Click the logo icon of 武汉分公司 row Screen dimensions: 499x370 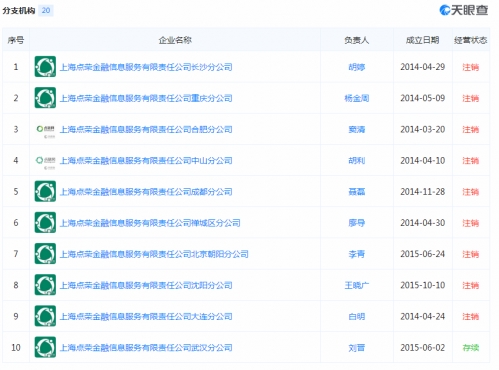click(x=45, y=347)
